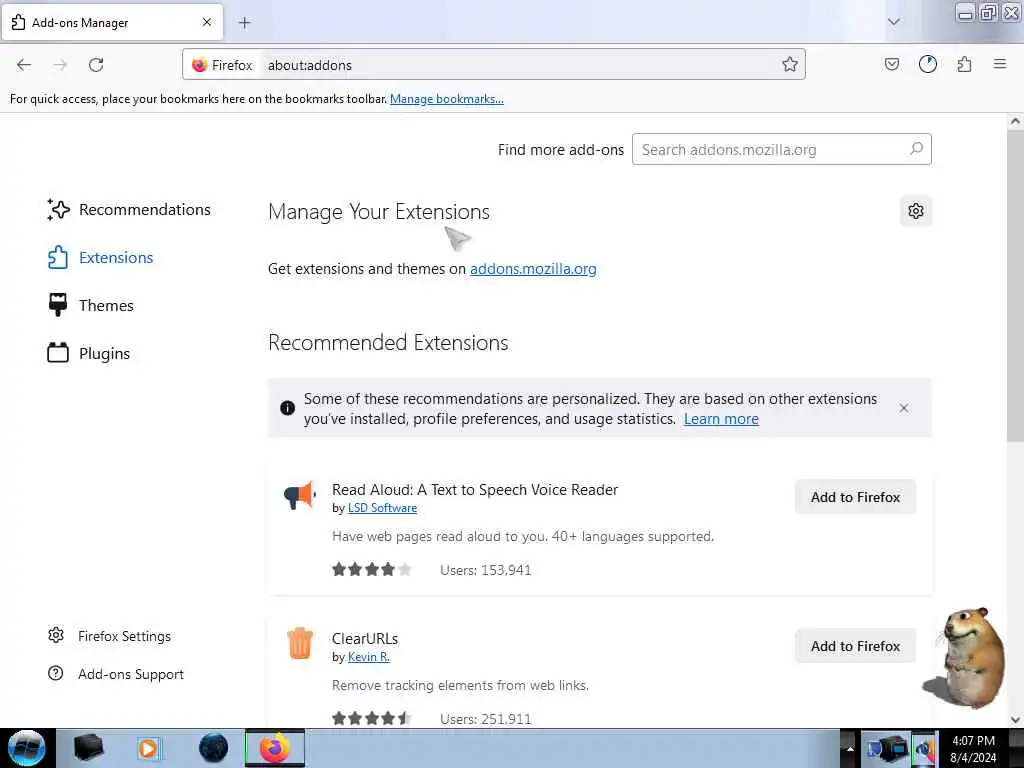Click the Plugins briefcase icon

coord(58,353)
